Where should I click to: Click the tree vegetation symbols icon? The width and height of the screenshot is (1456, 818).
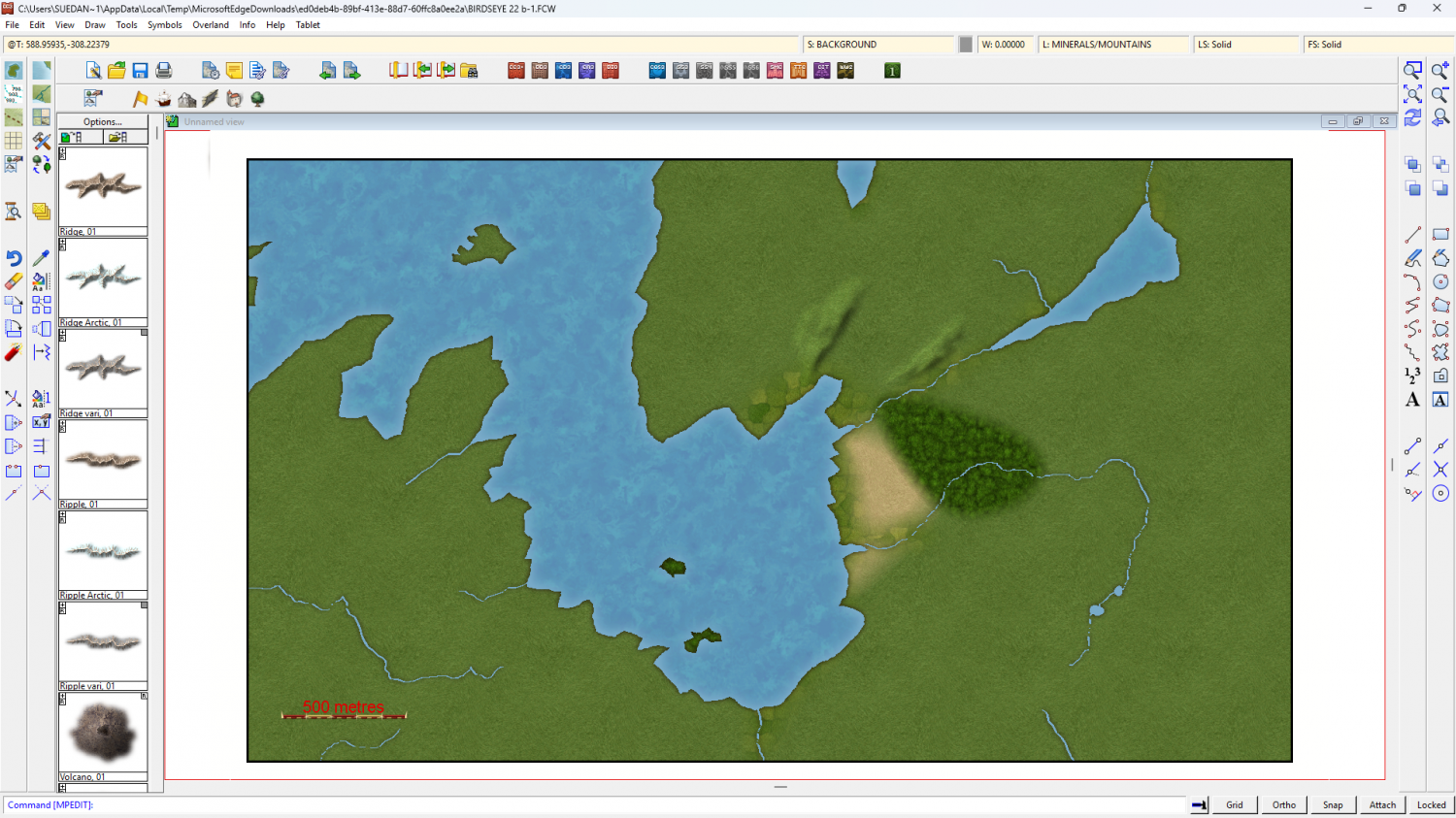point(257,99)
